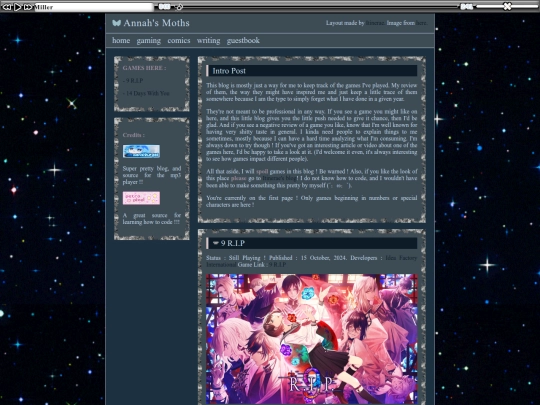Play the music player track
The width and height of the screenshot is (540, 405).
tap(17, 7)
